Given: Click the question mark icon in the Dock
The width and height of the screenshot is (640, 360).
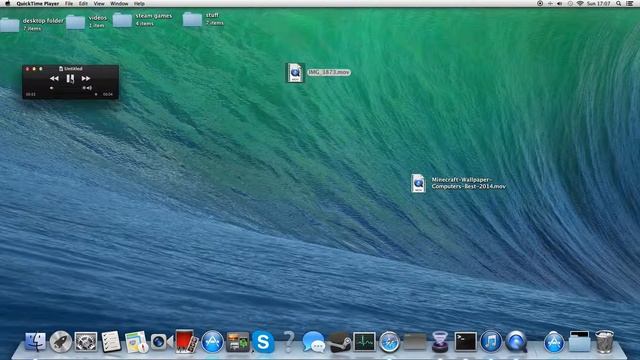Looking at the screenshot, I should pyautogui.click(x=288, y=342).
